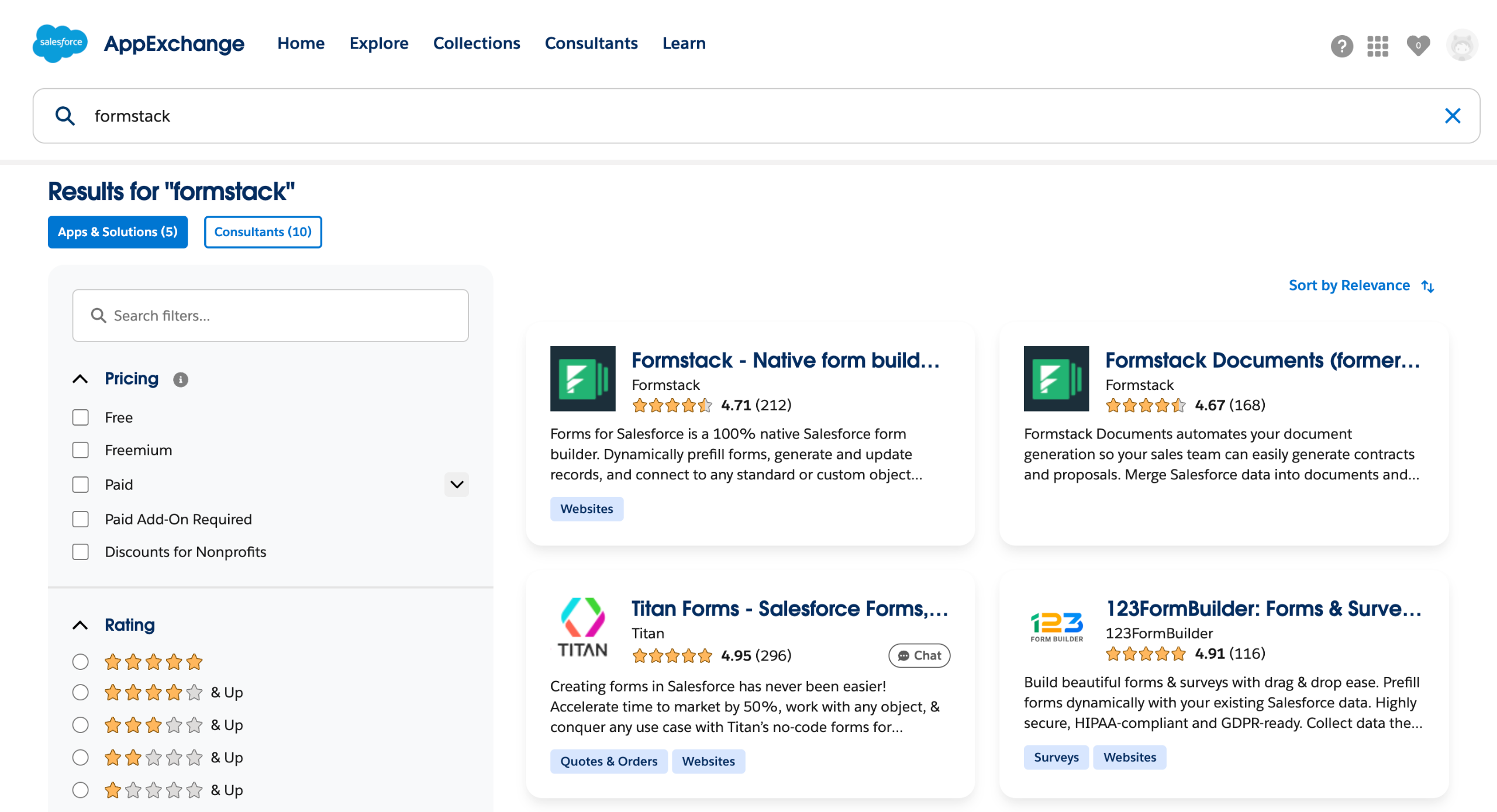Switch to the Consultants (10) tab
This screenshot has height=812, width=1497.
263,232
